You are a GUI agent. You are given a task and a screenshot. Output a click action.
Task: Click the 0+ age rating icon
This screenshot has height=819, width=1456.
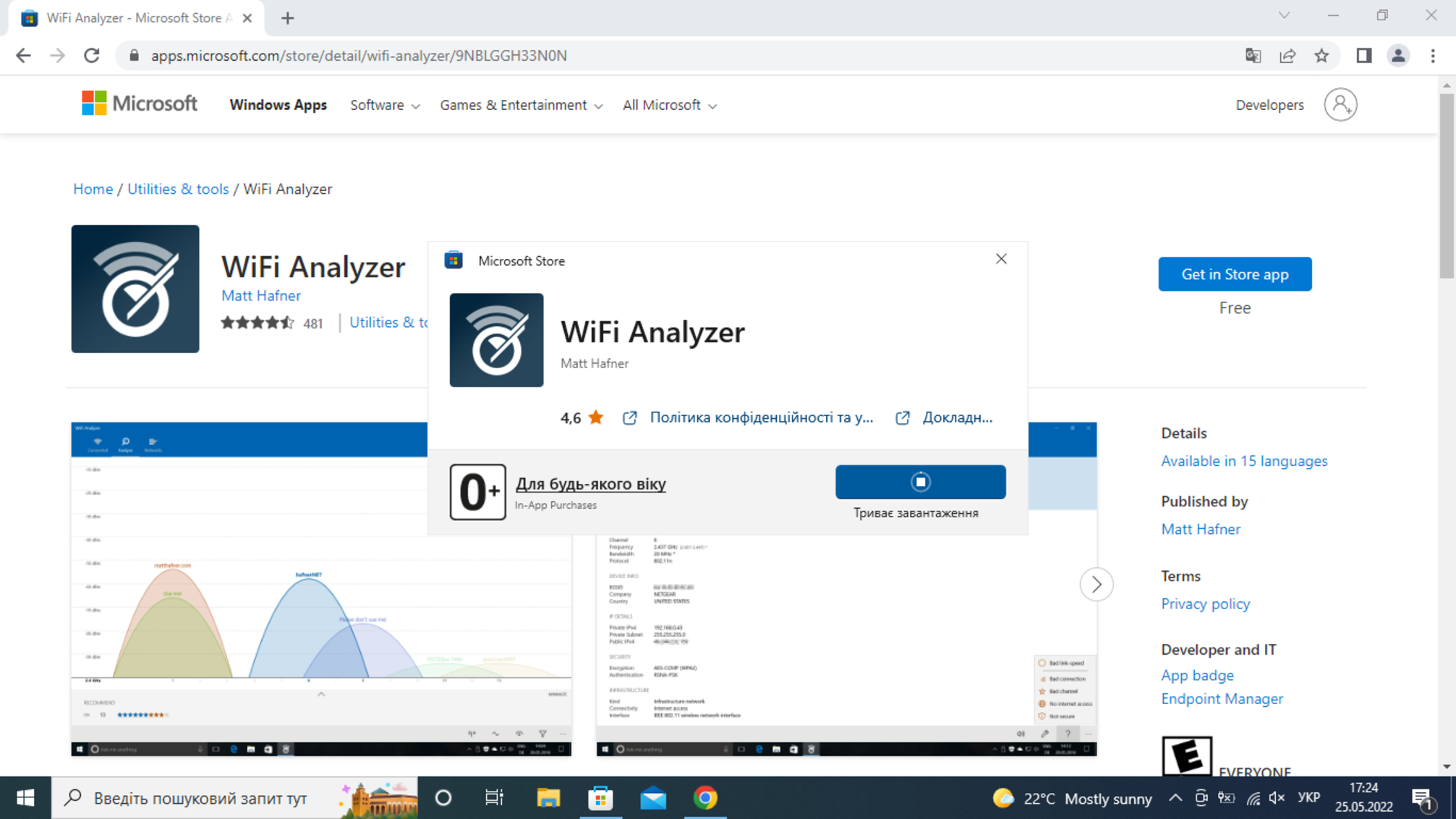click(x=477, y=492)
